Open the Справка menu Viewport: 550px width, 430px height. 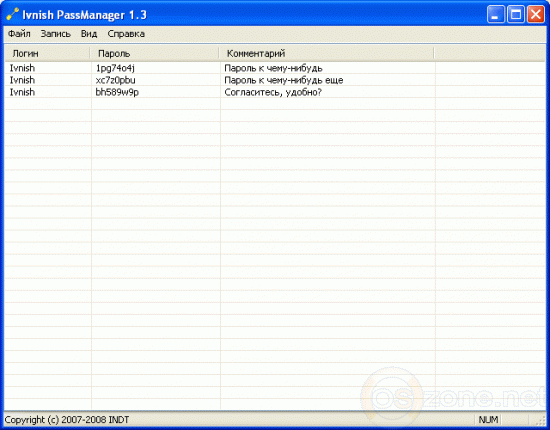point(126,34)
